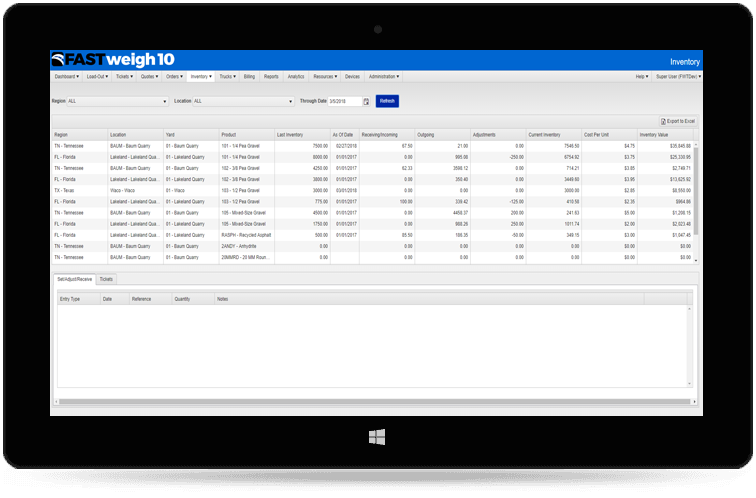Sort by the Product column header
756x498 pixels.
pyautogui.click(x=247, y=135)
